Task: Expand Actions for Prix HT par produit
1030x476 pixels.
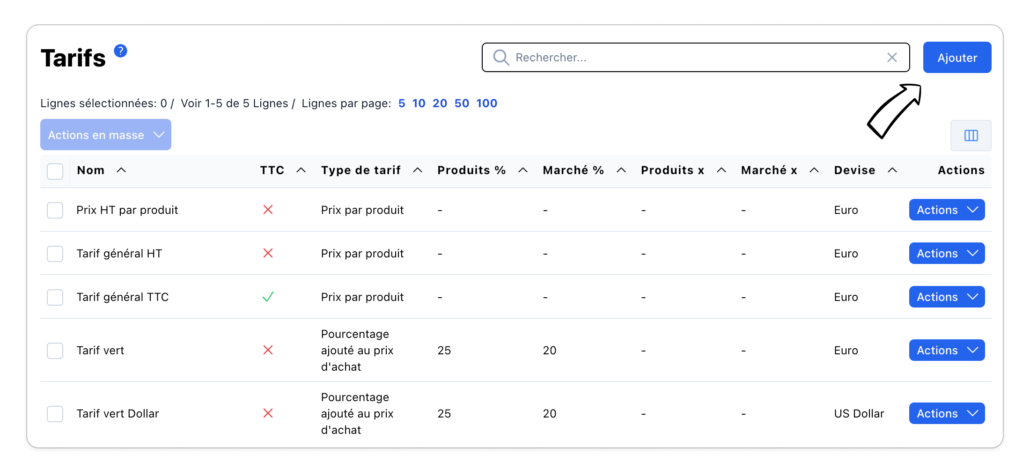Action: [x=946, y=210]
